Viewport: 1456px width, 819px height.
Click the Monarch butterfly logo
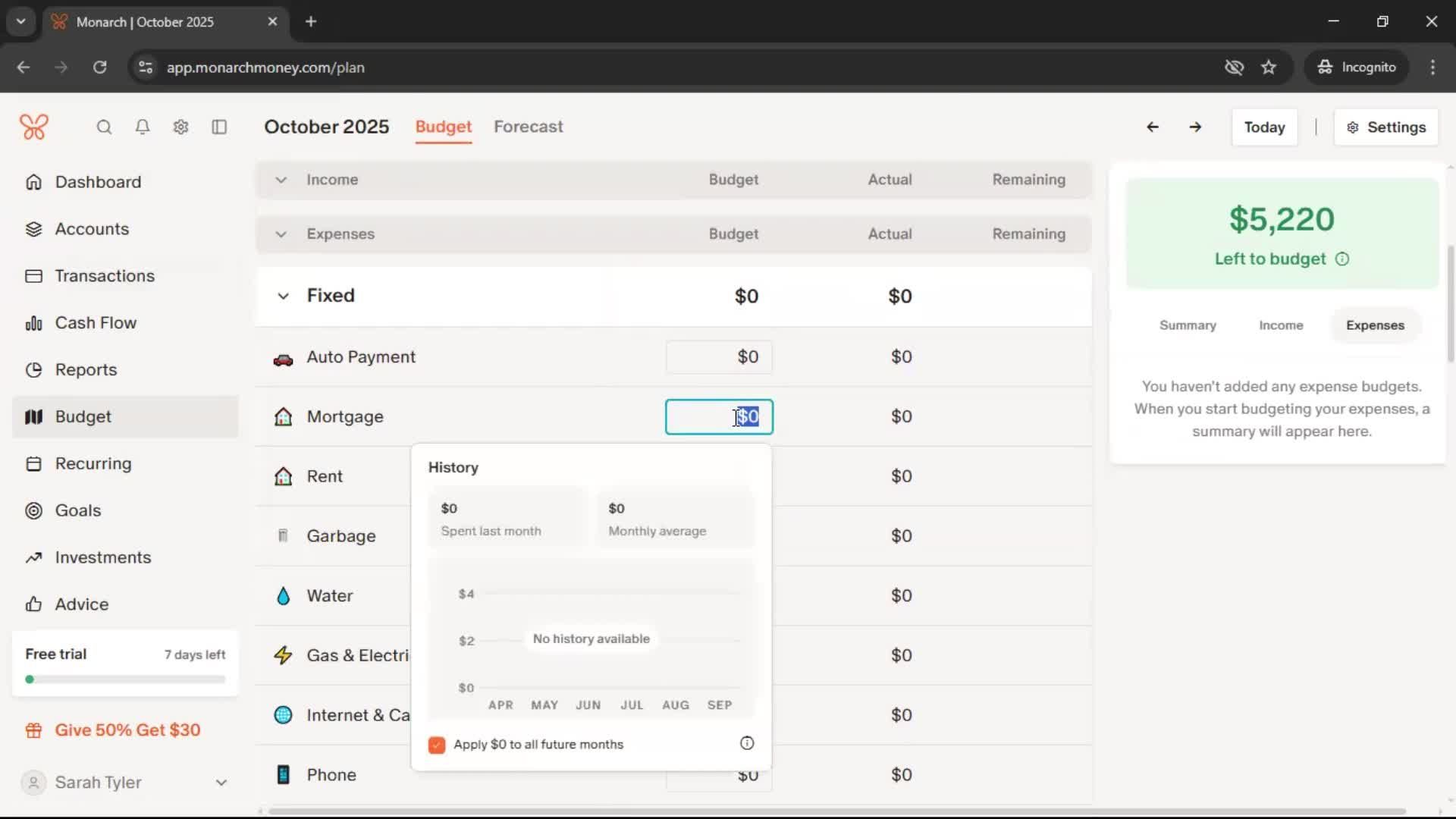coord(34,127)
